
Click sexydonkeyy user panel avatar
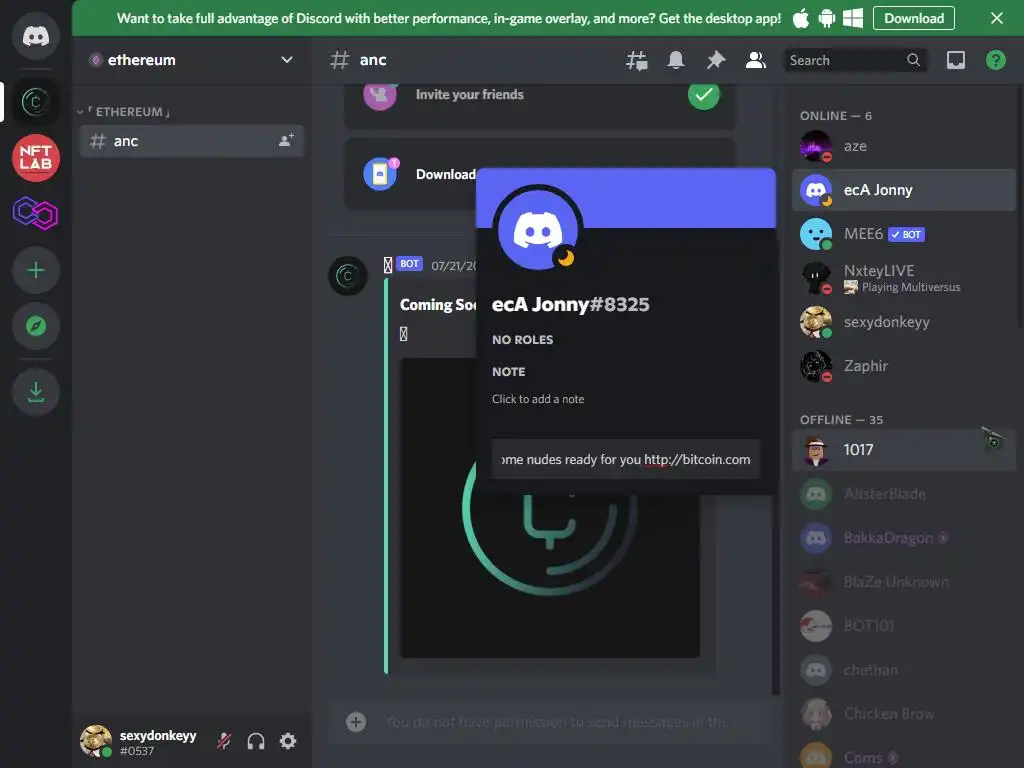point(95,741)
